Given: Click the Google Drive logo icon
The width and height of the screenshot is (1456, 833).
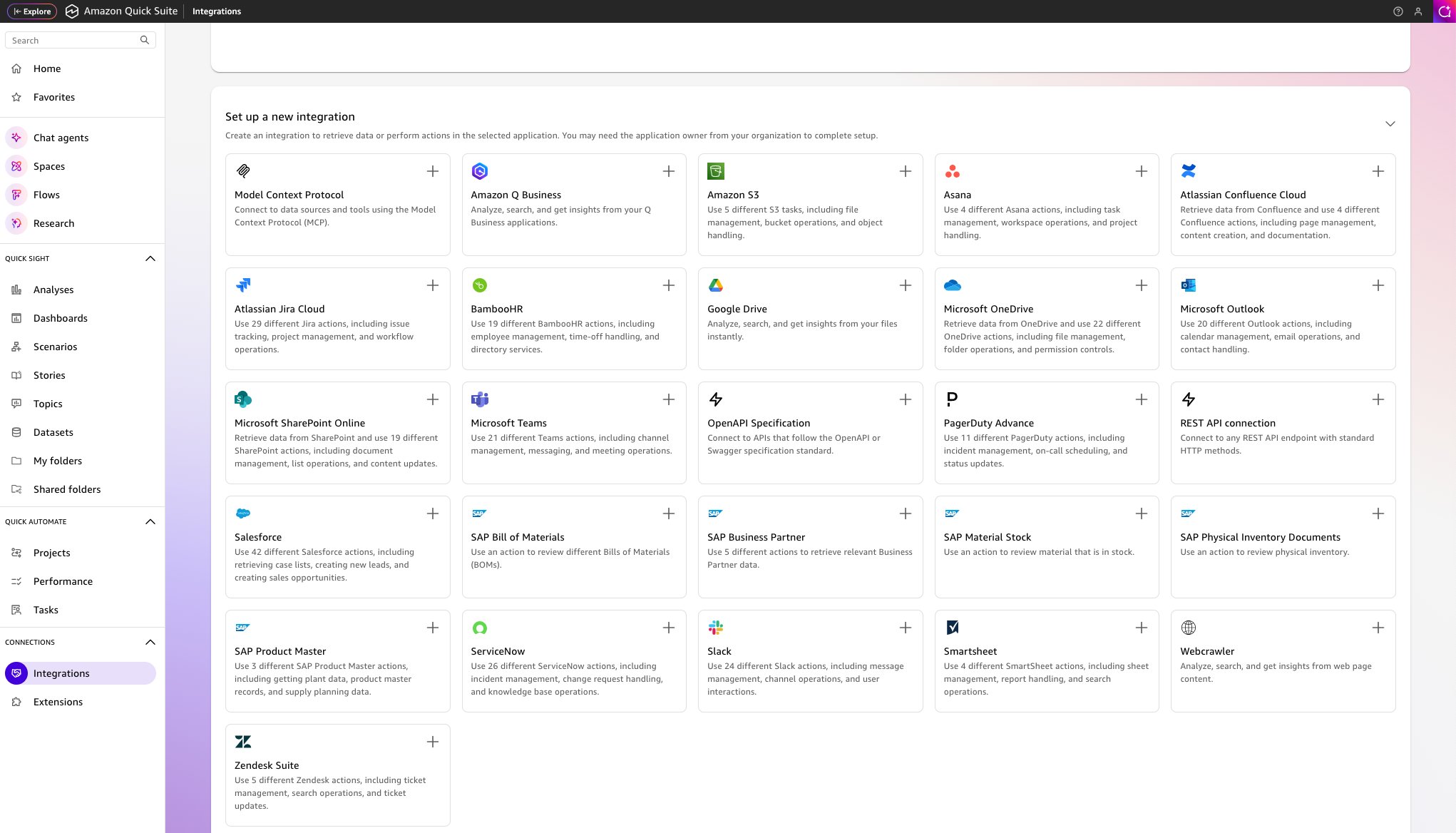Looking at the screenshot, I should click(x=715, y=285).
